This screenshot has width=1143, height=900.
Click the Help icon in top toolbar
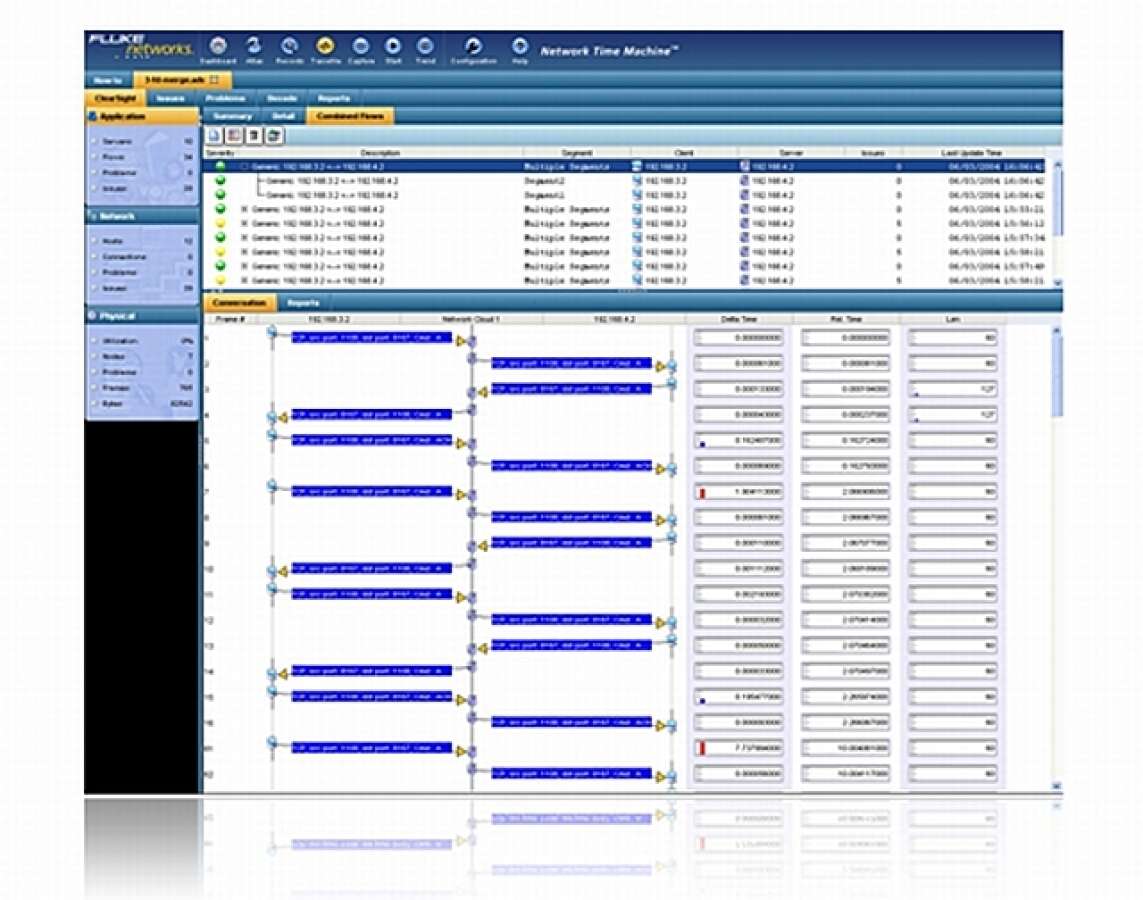coord(520,46)
